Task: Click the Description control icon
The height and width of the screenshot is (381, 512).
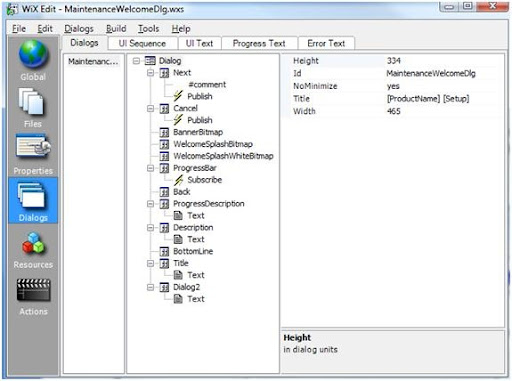Action: pos(164,228)
